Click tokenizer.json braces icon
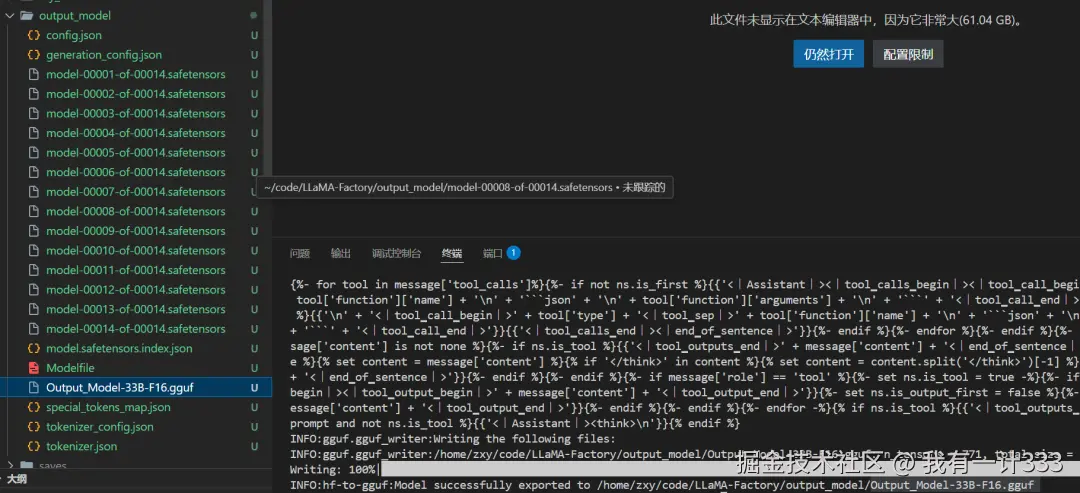 click(x=32, y=446)
